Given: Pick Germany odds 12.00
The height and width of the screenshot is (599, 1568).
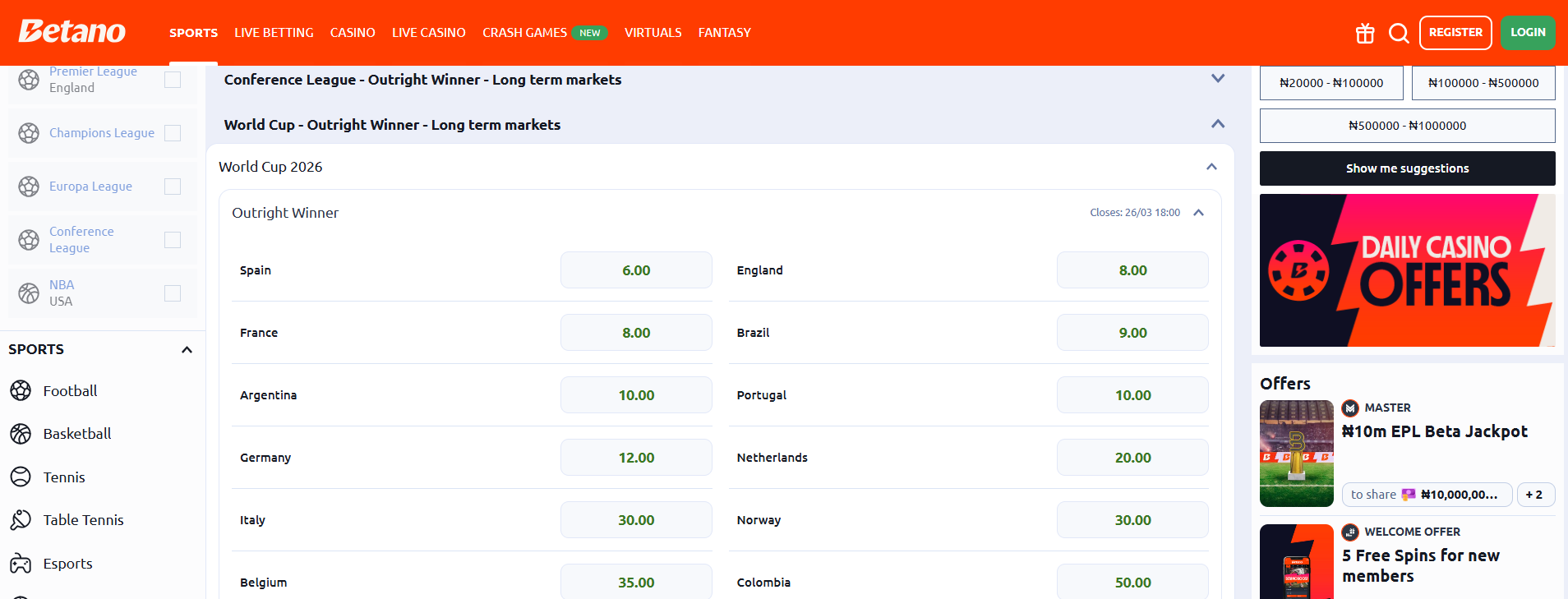Looking at the screenshot, I should point(636,458).
